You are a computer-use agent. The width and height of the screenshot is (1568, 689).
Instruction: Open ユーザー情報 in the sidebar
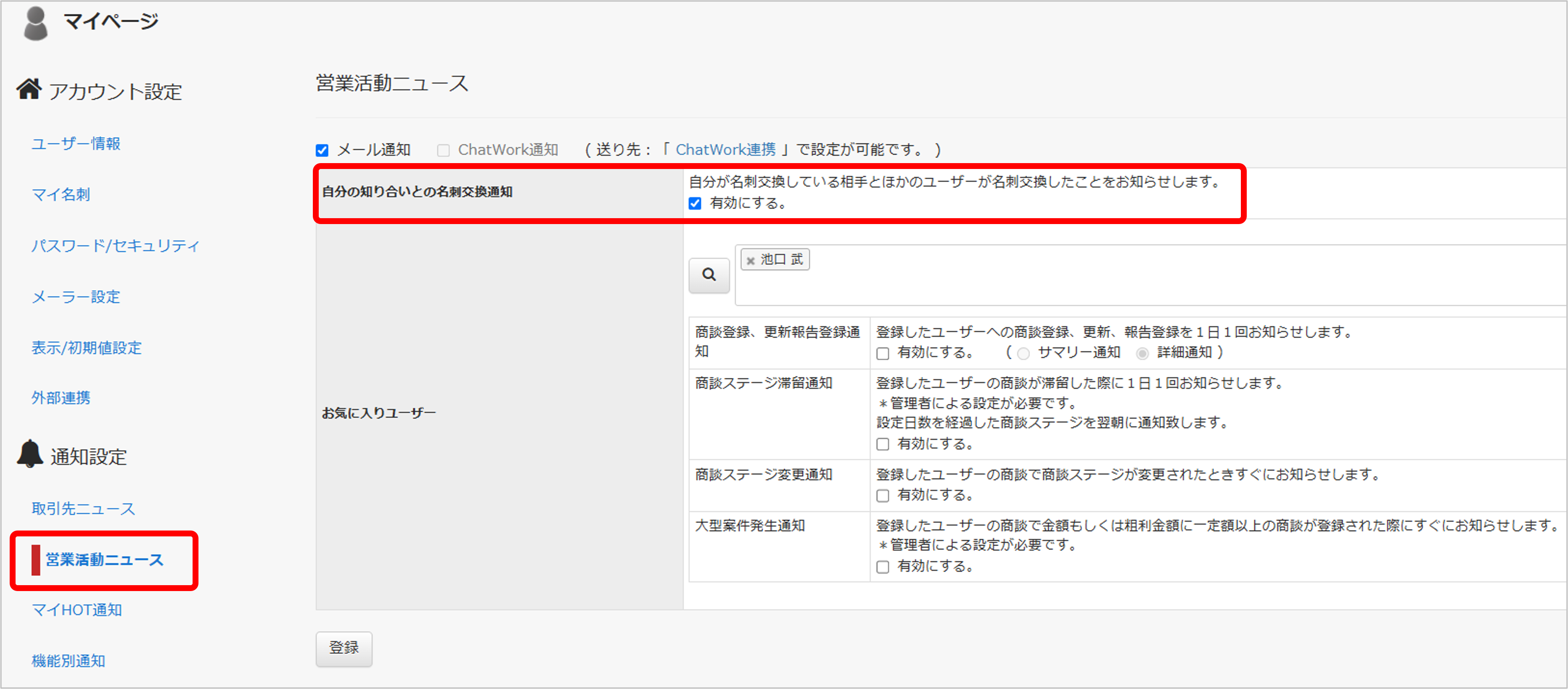pos(76,144)
